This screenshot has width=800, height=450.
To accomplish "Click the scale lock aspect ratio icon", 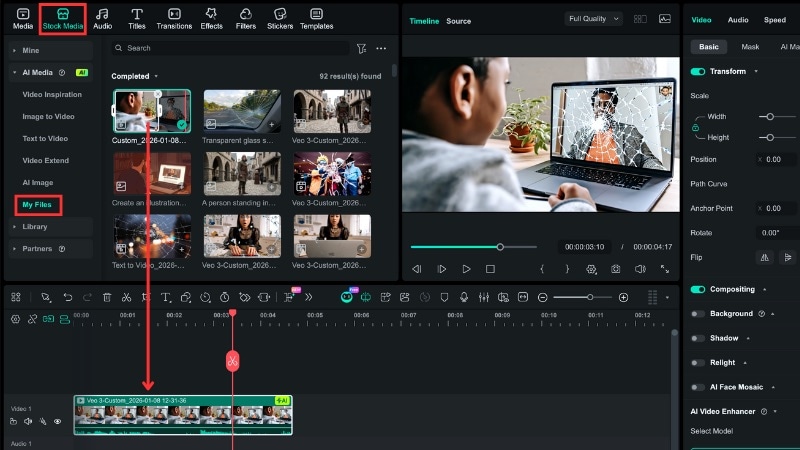I will point(695,128).
